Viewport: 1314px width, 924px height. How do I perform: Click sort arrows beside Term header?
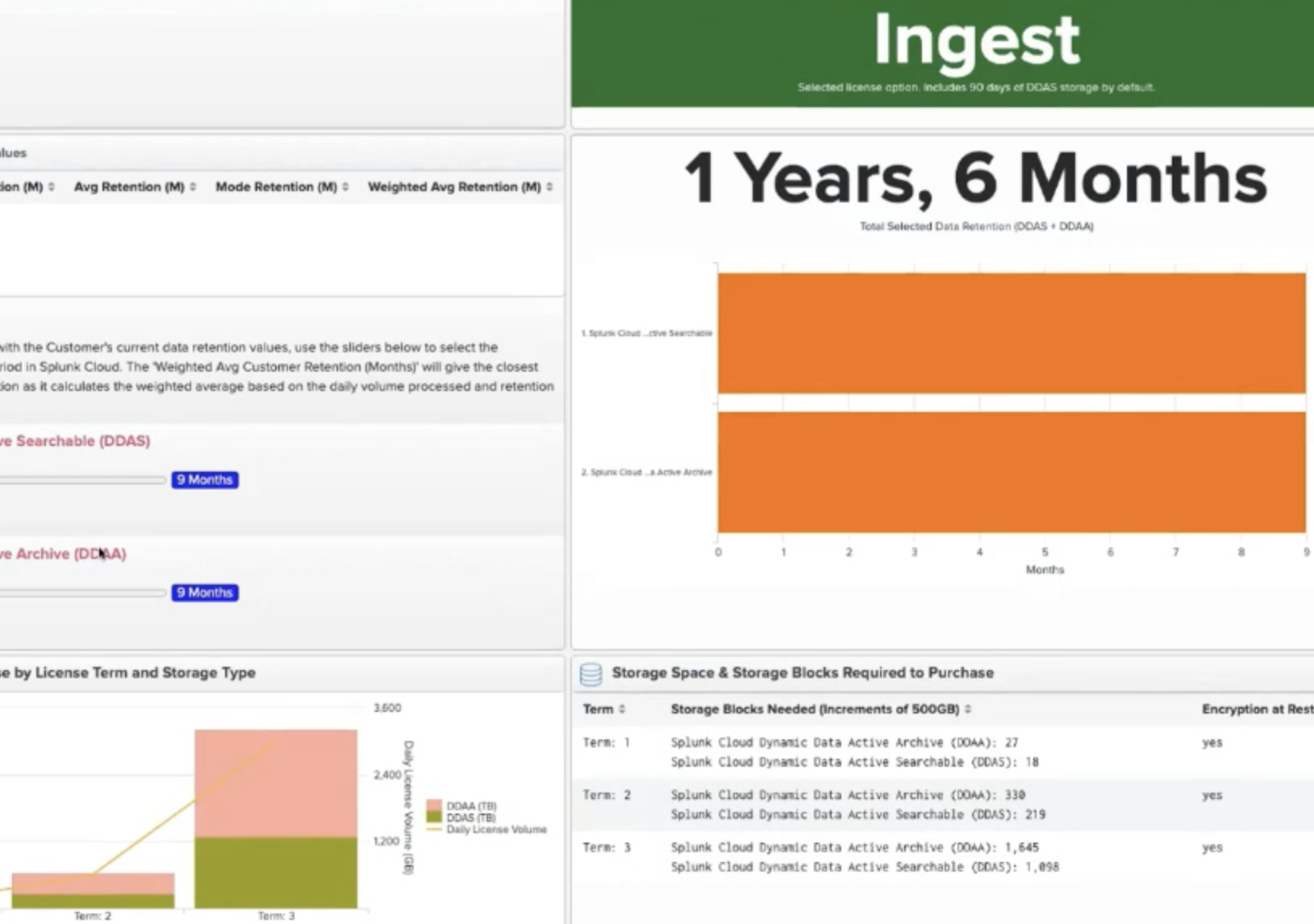[622, 710]
